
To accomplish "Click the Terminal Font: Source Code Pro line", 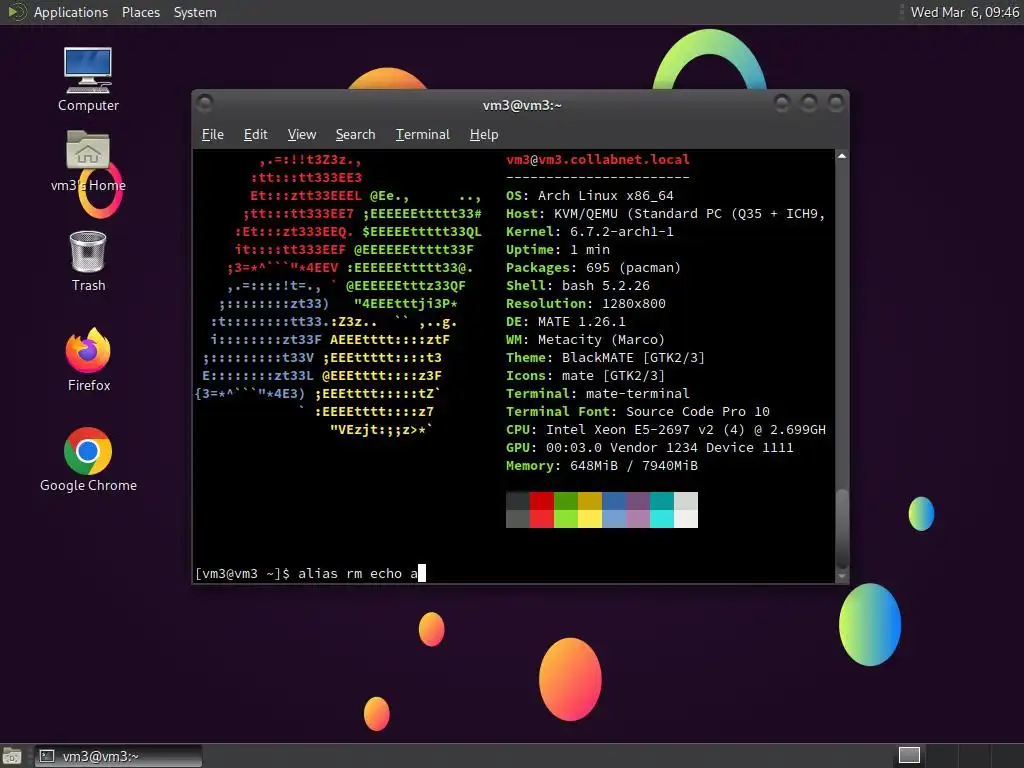I will pyautogui.click(x=637, y=411).
